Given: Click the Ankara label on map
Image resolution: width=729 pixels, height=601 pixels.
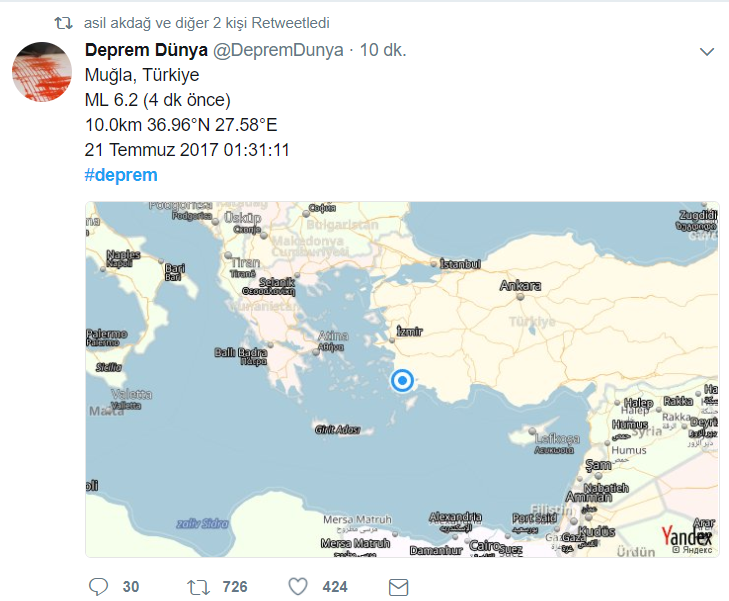Looking at the screenshot, I should (x=520, y=285).
